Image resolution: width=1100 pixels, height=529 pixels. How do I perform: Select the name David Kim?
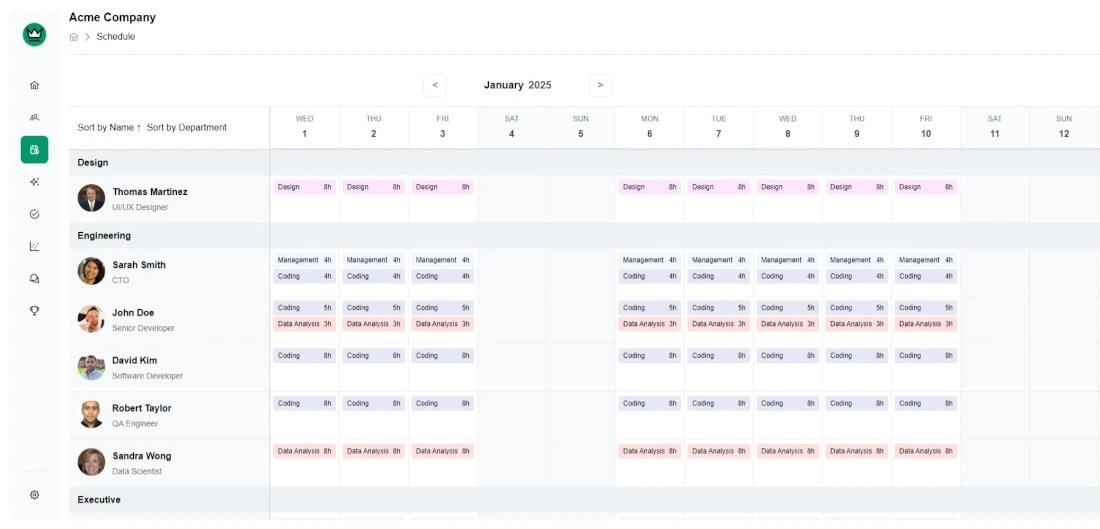135,360
